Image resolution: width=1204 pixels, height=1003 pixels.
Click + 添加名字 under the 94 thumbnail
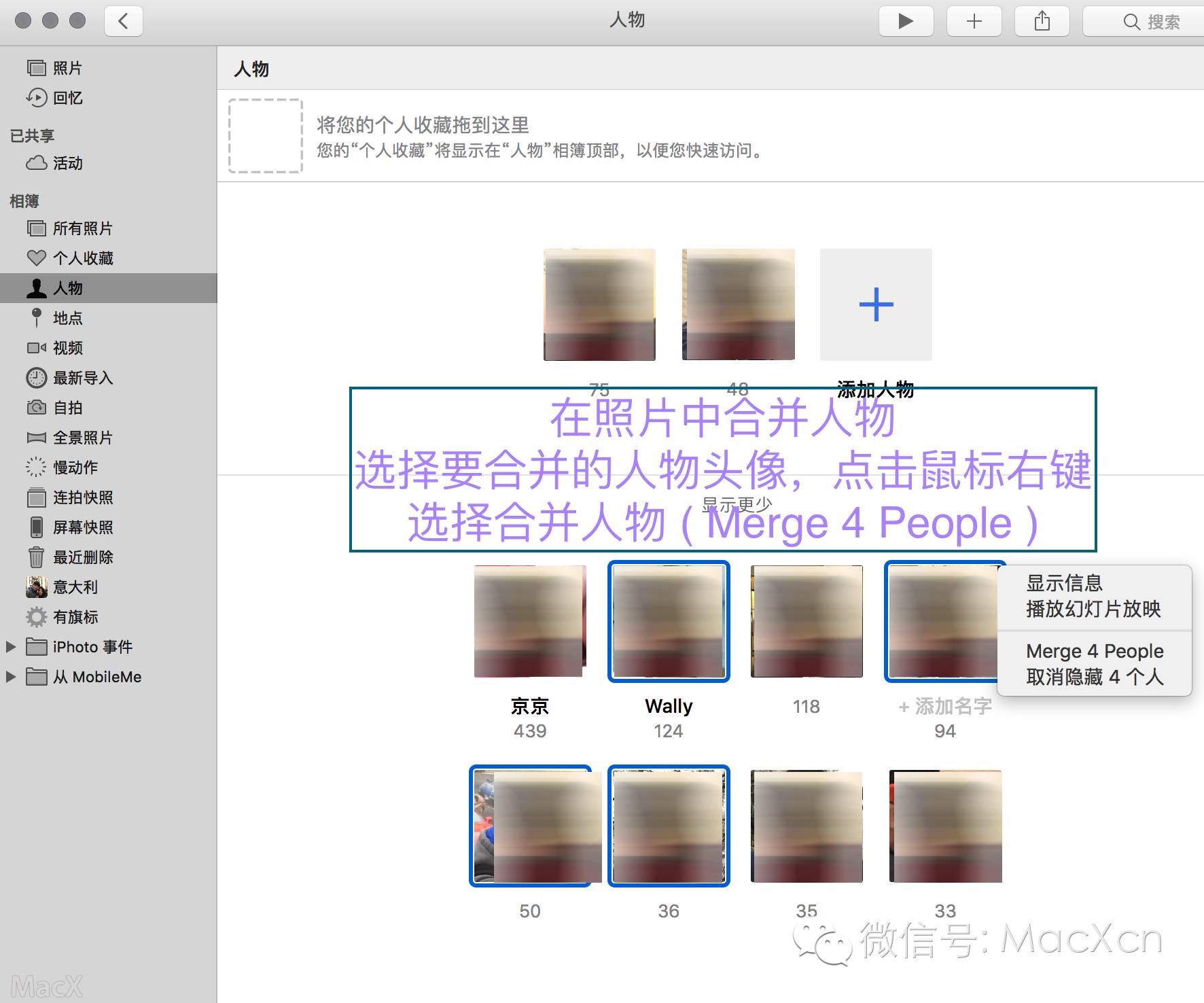(x=944, y=707)
